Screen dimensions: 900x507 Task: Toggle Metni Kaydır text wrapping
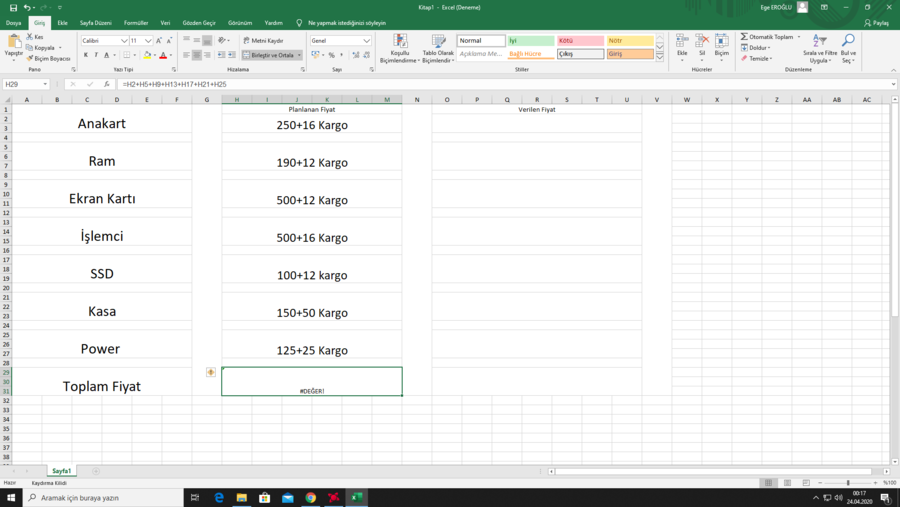[263, 41]
